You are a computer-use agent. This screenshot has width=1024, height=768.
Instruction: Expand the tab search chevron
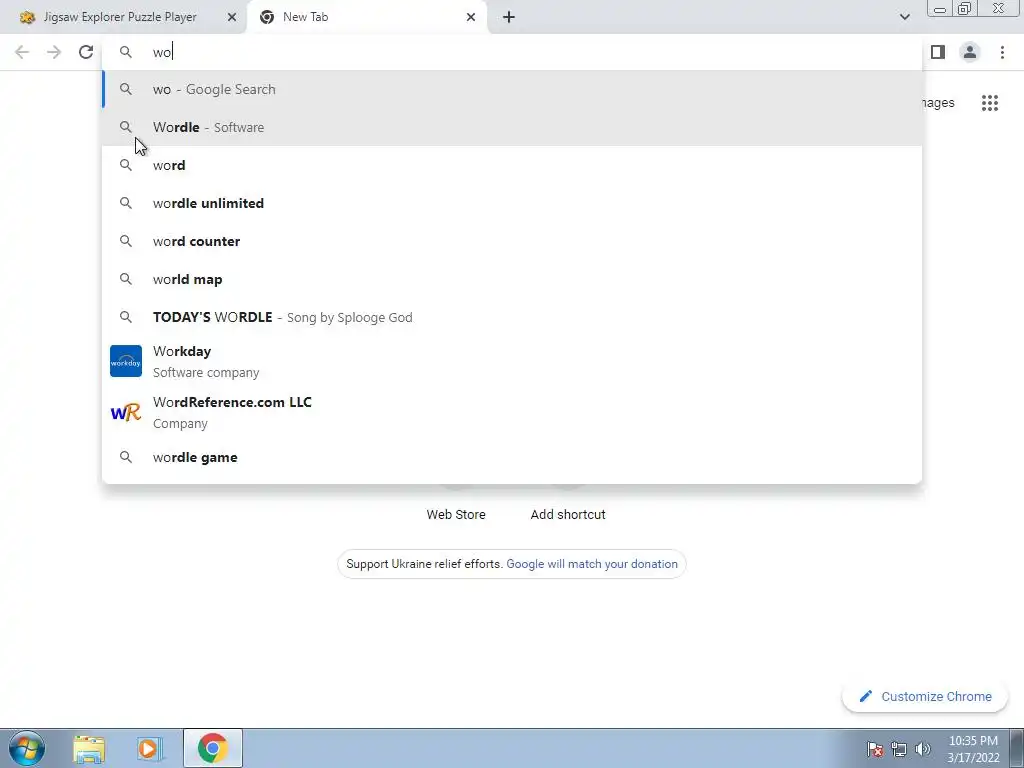[x=904, y=17]
